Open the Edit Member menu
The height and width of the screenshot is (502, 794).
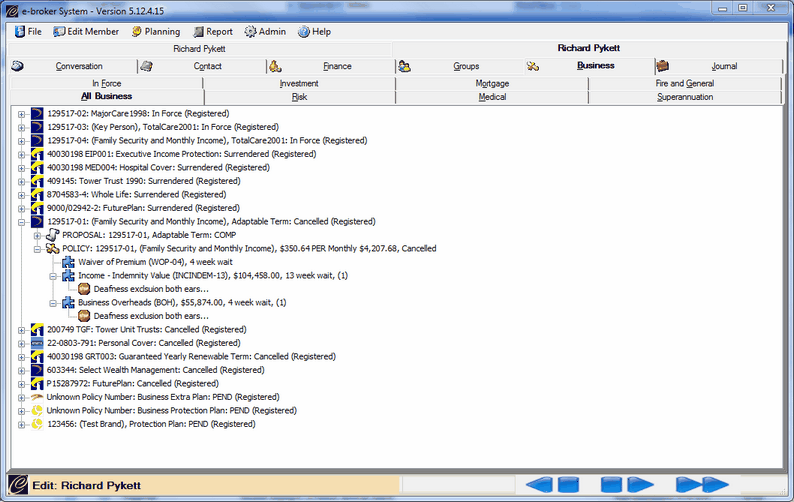[86, 31]
